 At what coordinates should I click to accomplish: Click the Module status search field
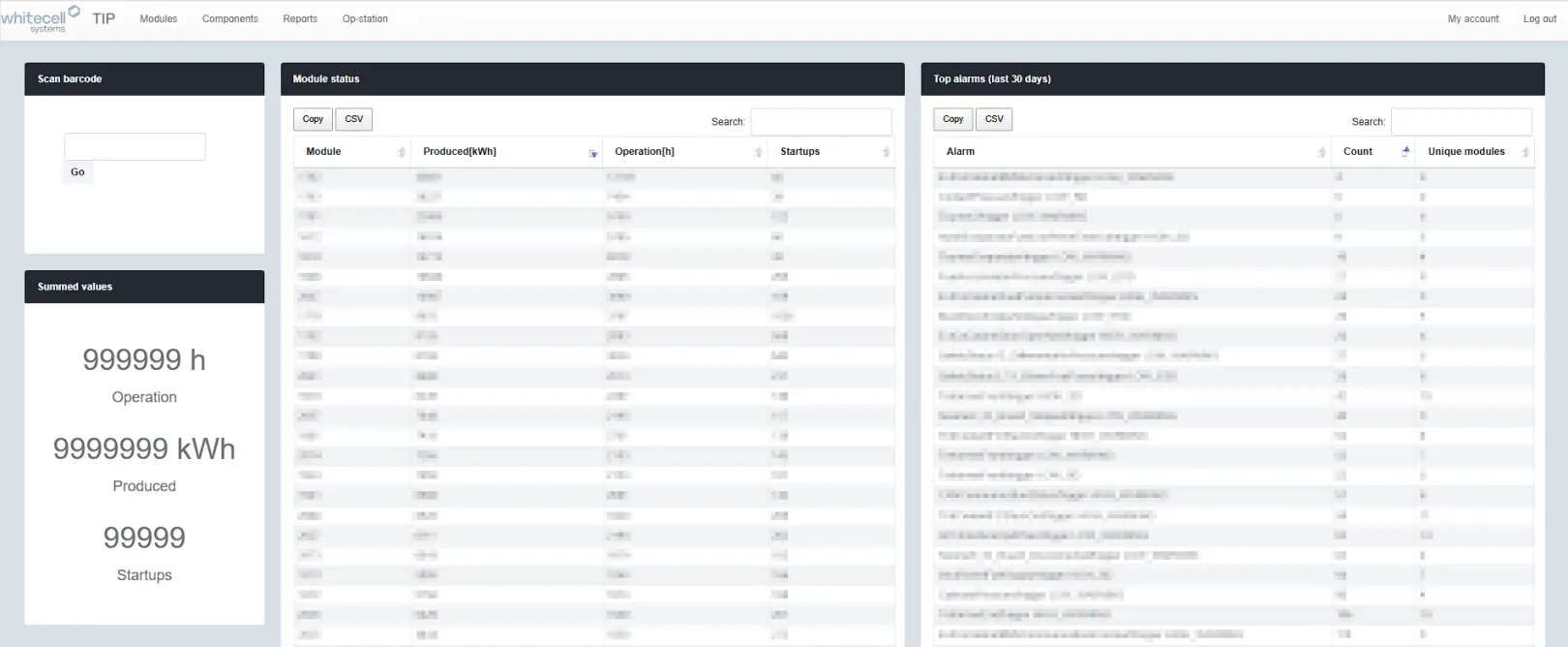[x=821, y=121]
